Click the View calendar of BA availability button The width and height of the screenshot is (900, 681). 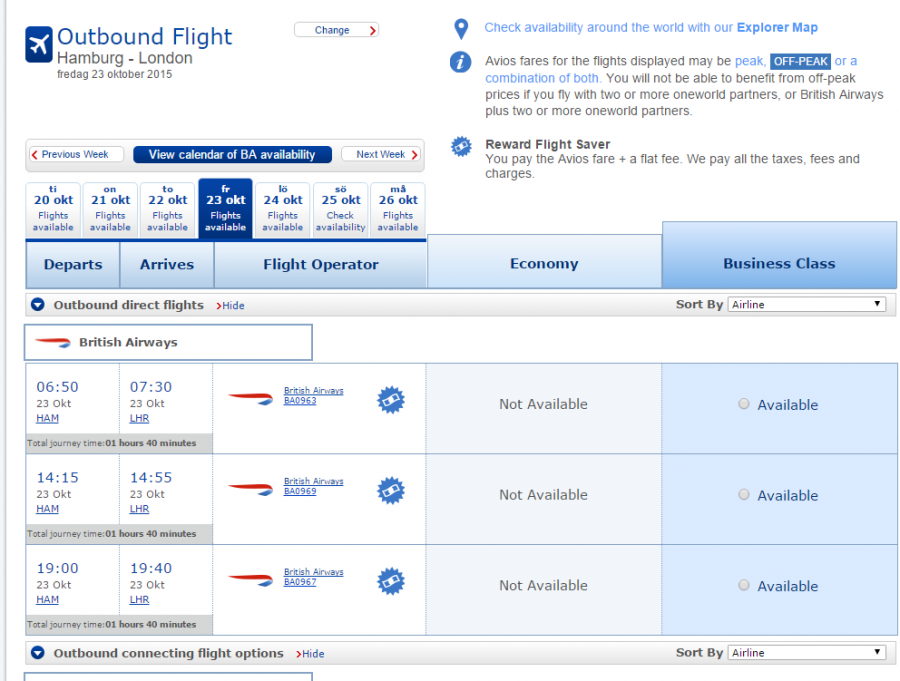tap(232, 154)
